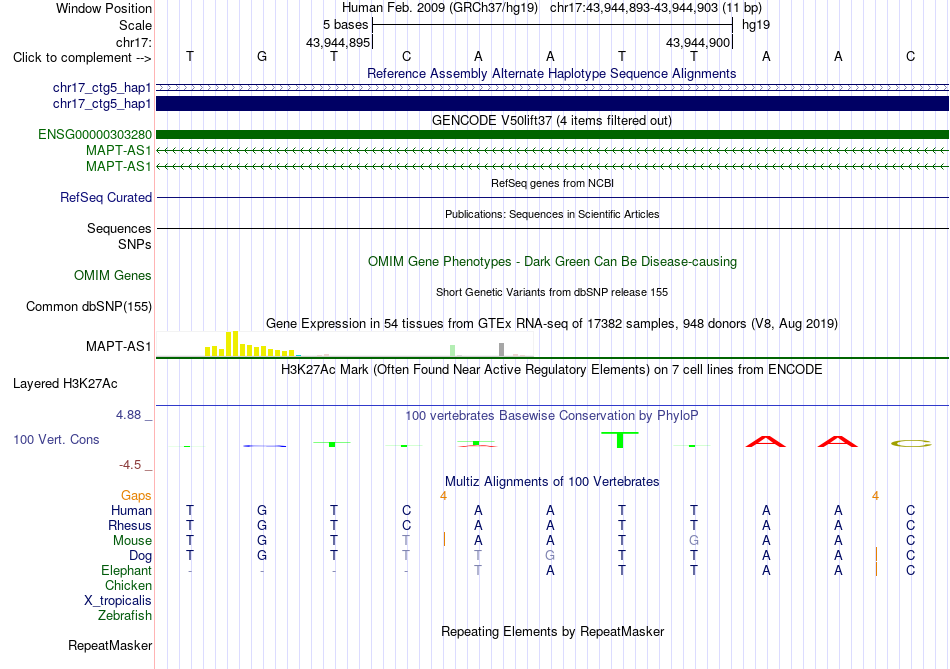Click the GENCODE V50lift37 track title
950x669 pixels.
pyautogui.click(x=552, y=121)
